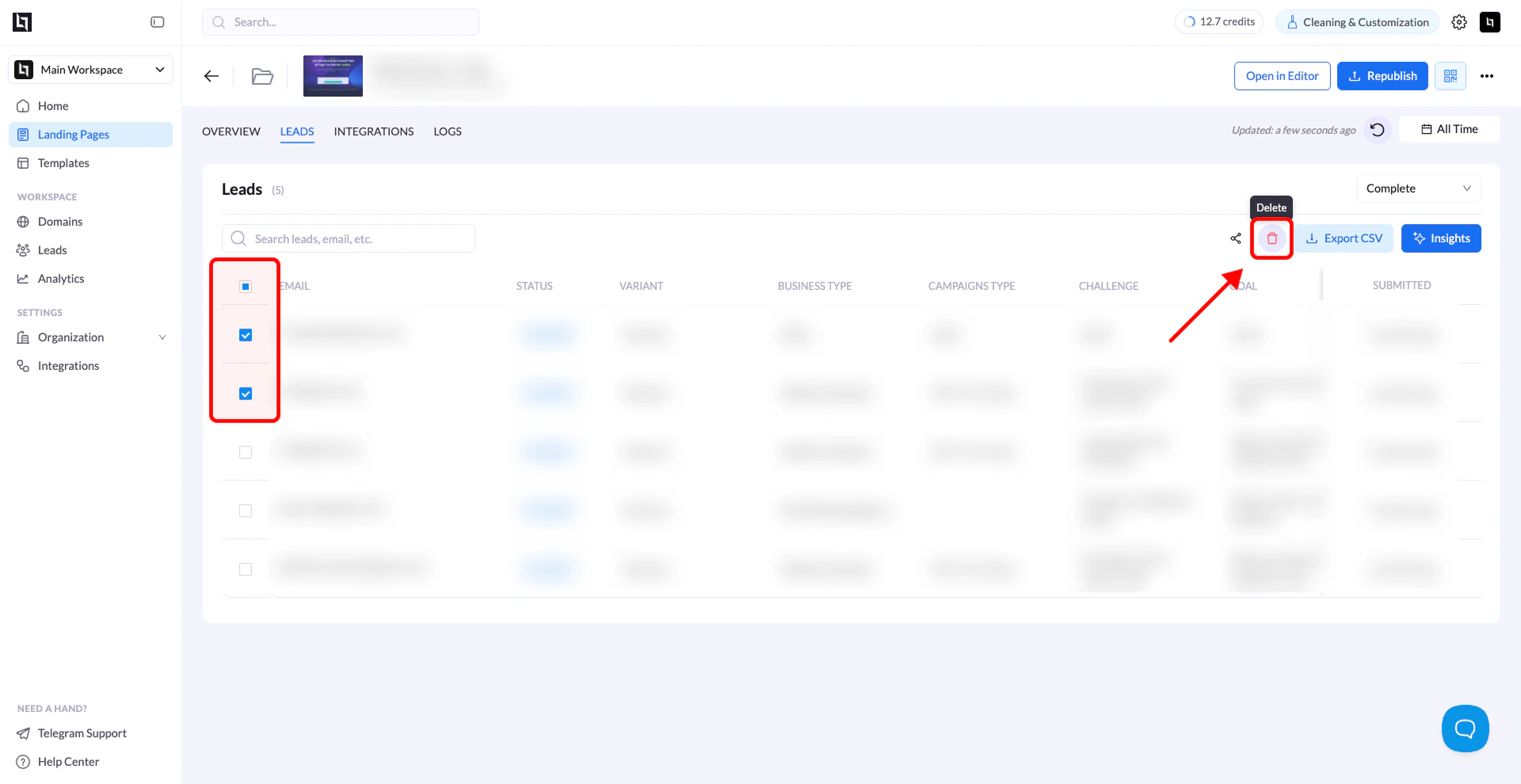The width and height of the screenshot is (1521, 784).
Task: Uncheck the first lead row checkbox
Action: [x=246, y=335]
